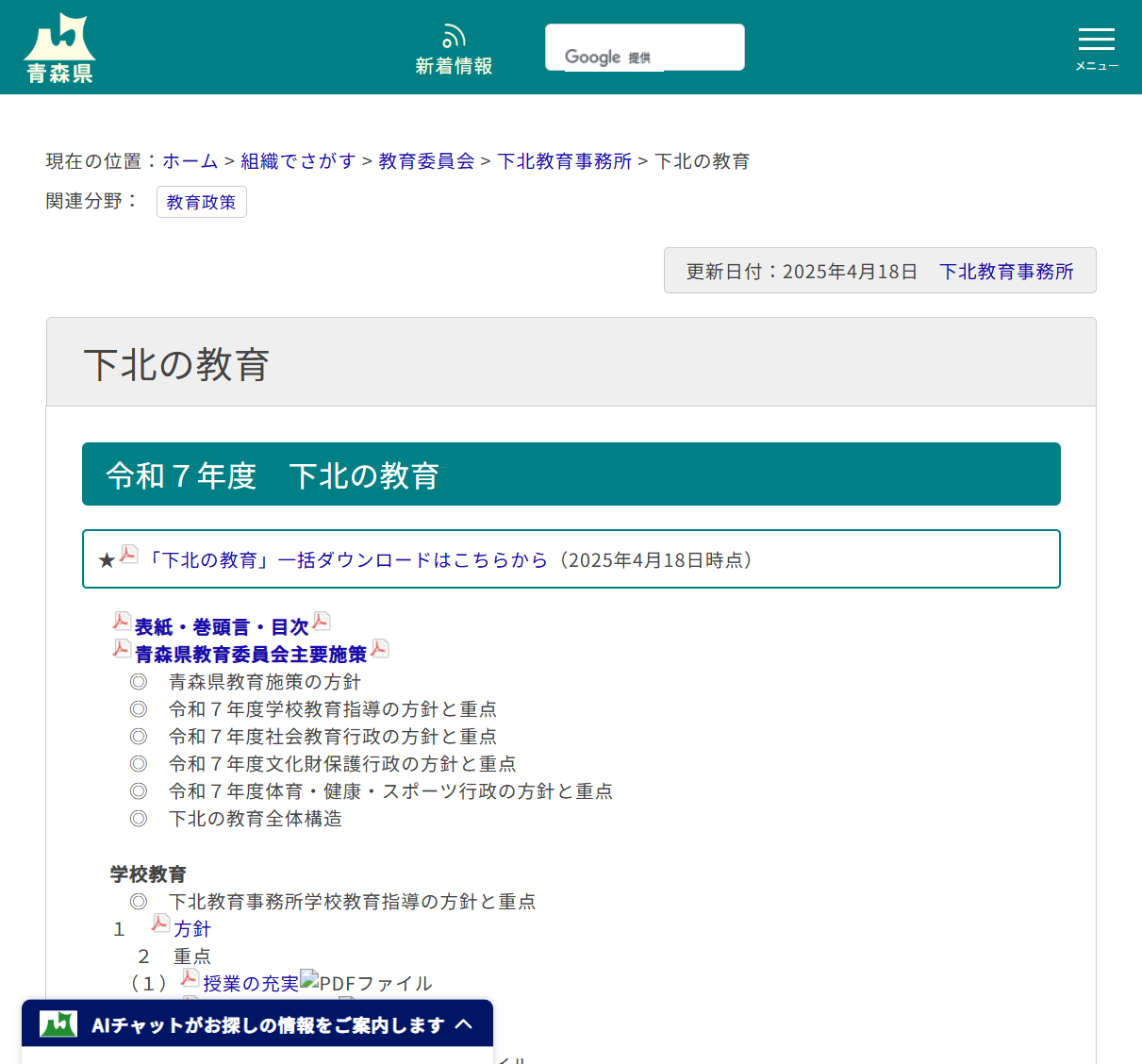Image resolution: width=1142 pixels, height=1064 pixels.
Task: Click PDF icon after 表紙・巻頭言・目次
Action: (321, 621)
